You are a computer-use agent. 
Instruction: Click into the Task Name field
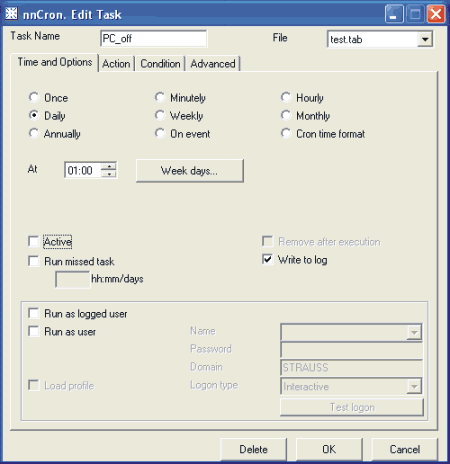153,39
